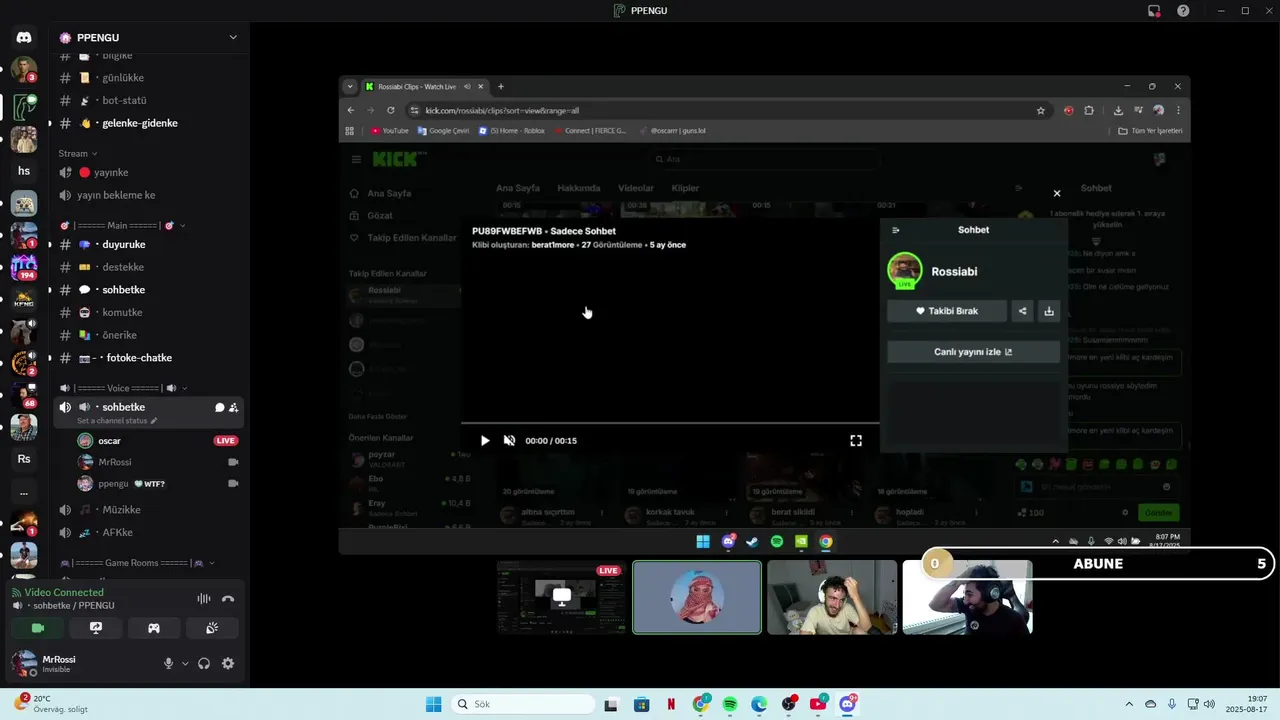Click YouTube bookmark in shared Chrome
1280x720 pixels.
click(x=390, y=130)
